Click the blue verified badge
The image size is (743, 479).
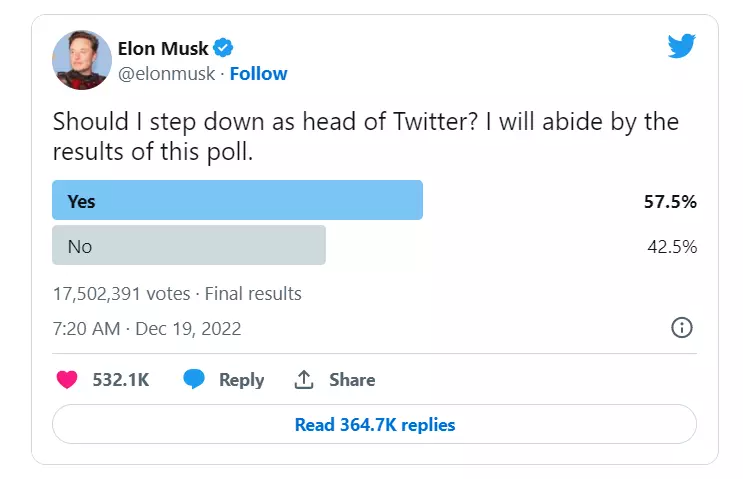point(225,48)
